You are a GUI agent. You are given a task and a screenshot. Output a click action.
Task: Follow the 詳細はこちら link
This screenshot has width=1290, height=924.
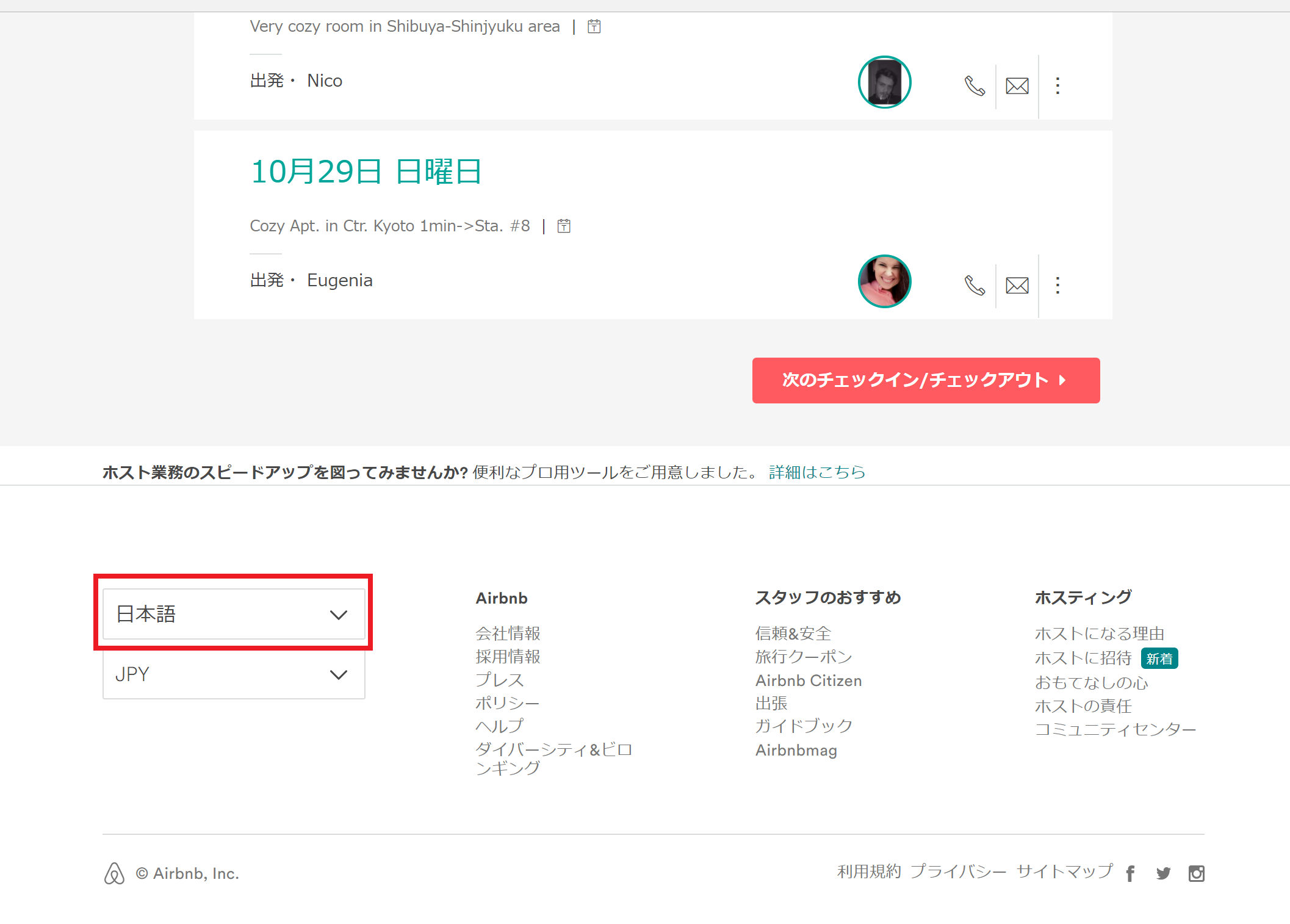point(816,472)
